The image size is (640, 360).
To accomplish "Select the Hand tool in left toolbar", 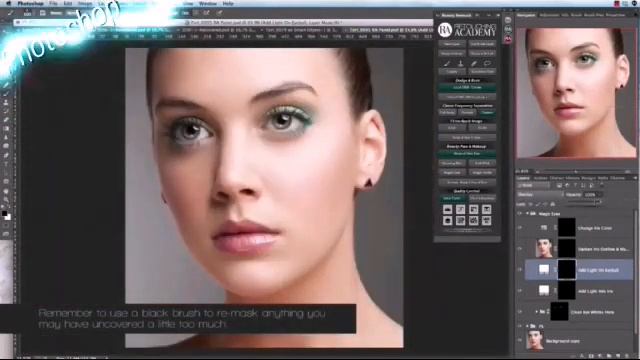I will (6, 191).
